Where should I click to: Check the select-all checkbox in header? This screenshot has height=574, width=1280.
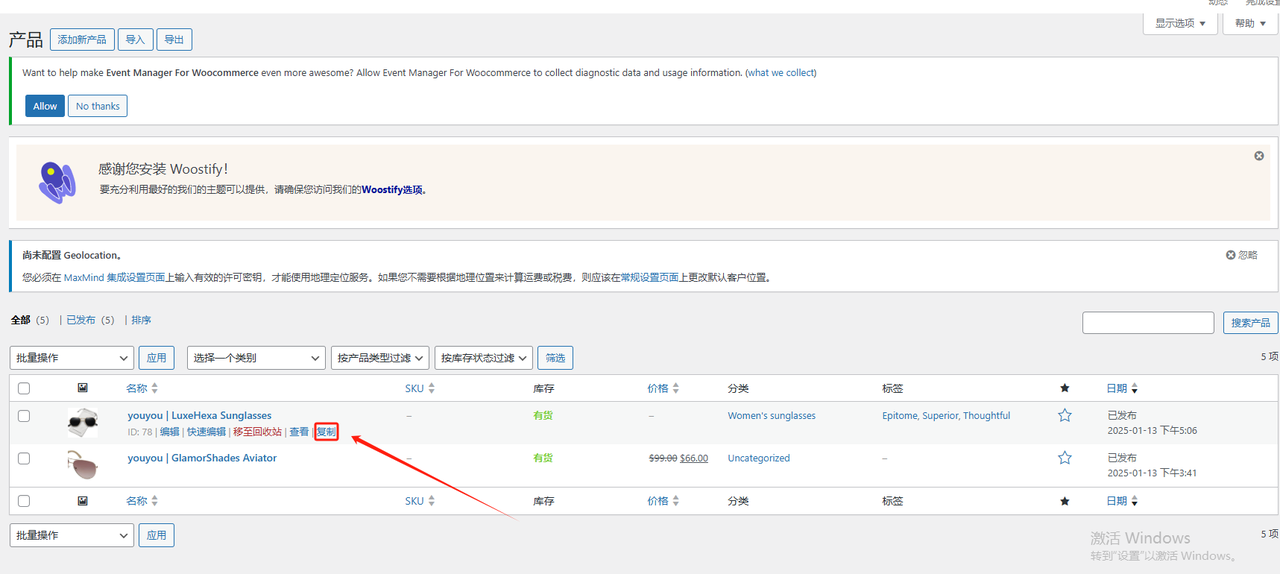click(24, 388)
